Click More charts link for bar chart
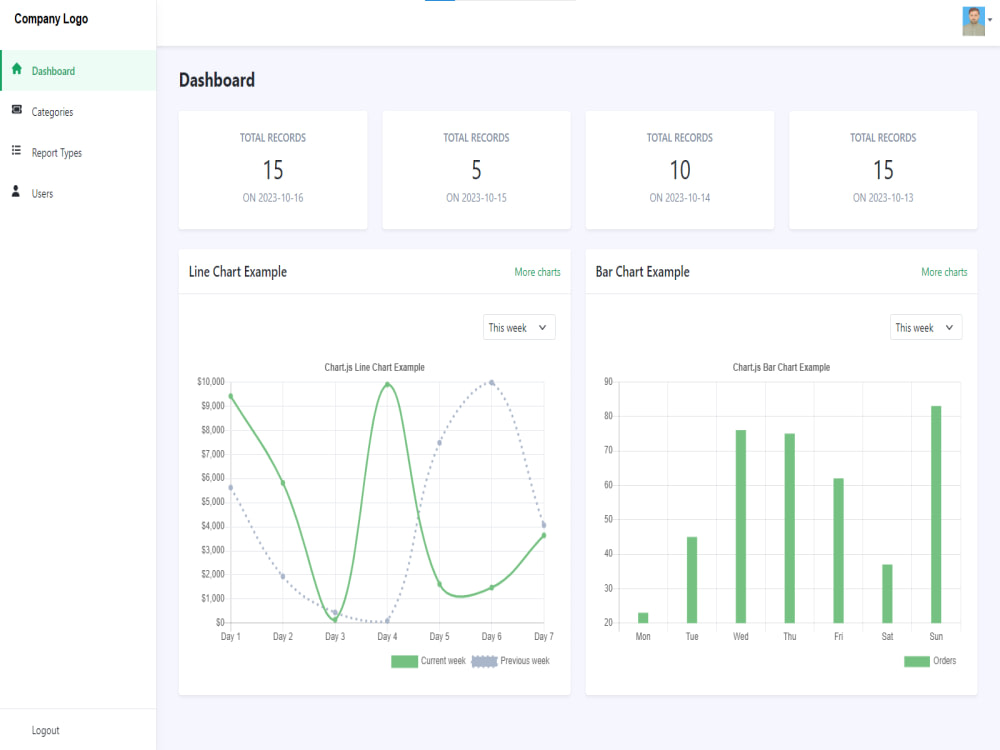The height and width of the screenshot is (750, 1000). pos(944,272)
